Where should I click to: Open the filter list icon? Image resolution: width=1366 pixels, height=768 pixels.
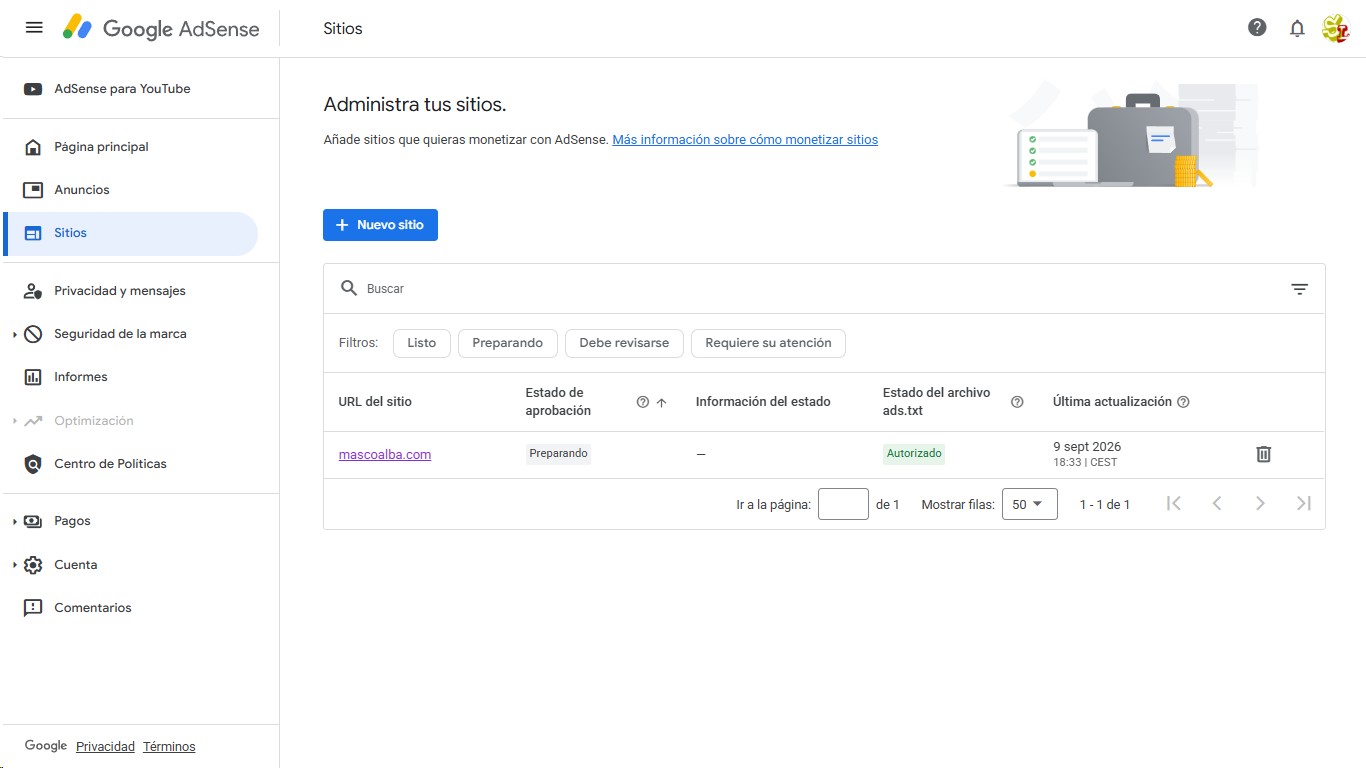pos(1299,289)
